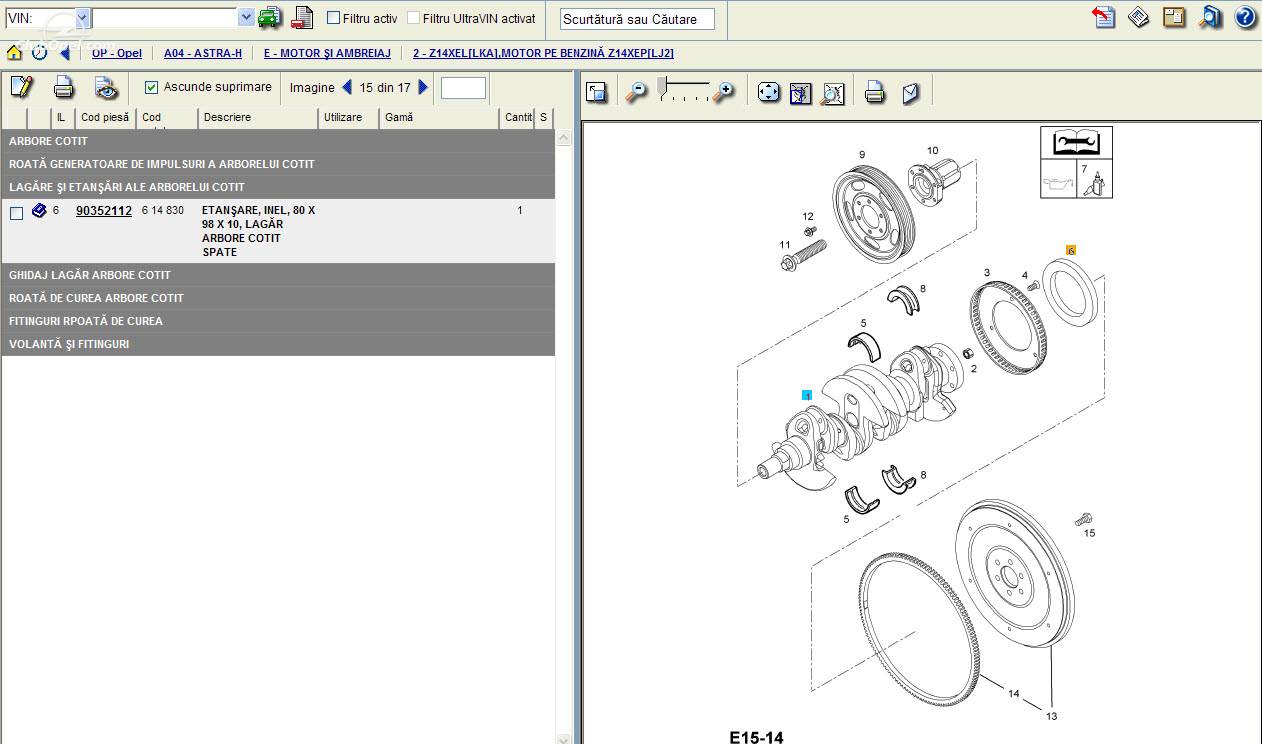Click the red car document icon

pos(302,17)
